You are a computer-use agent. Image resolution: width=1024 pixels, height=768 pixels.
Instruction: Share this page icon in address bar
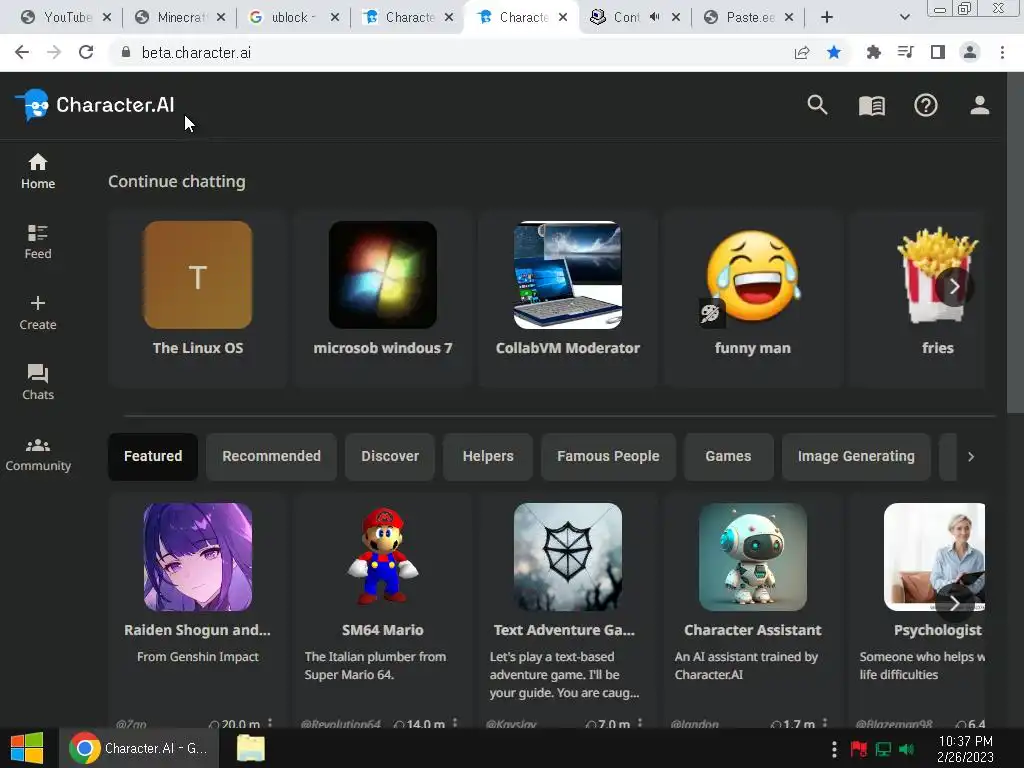801,52
